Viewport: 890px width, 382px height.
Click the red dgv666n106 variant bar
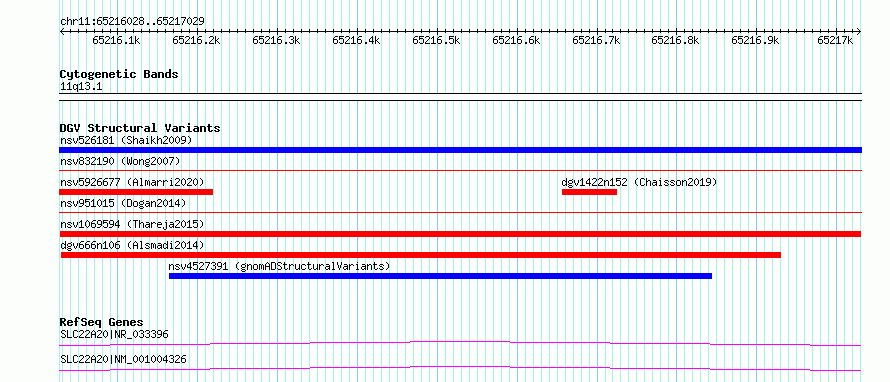point(421,255)
